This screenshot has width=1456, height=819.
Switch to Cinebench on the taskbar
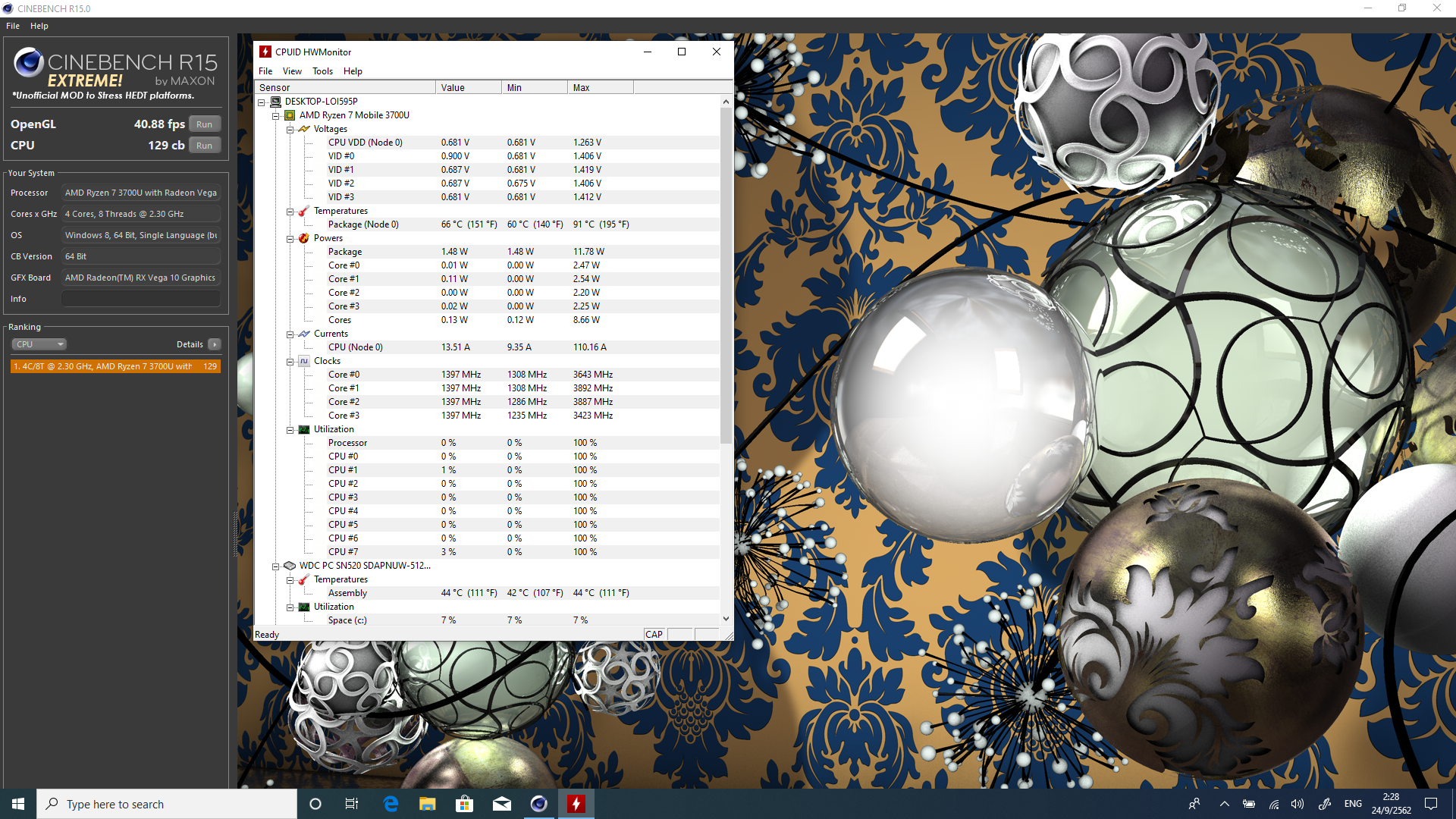coord(538,804)
